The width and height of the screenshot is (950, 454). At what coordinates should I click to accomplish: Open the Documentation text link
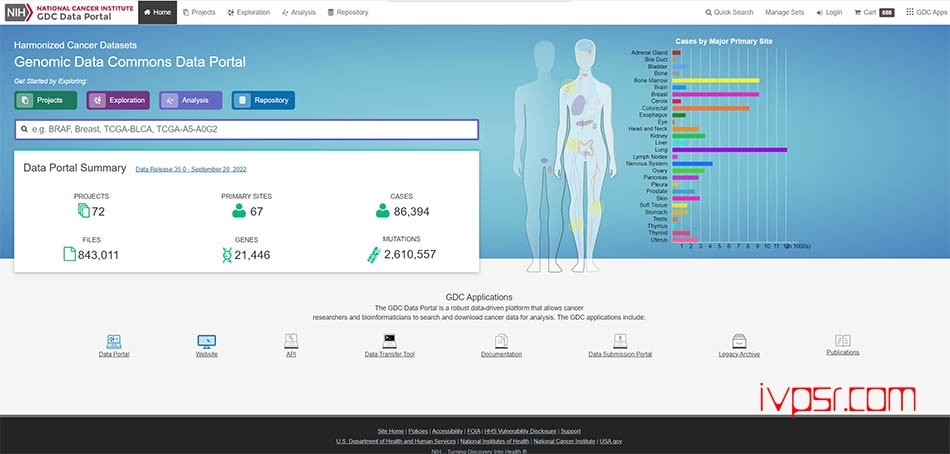(501, 354)
